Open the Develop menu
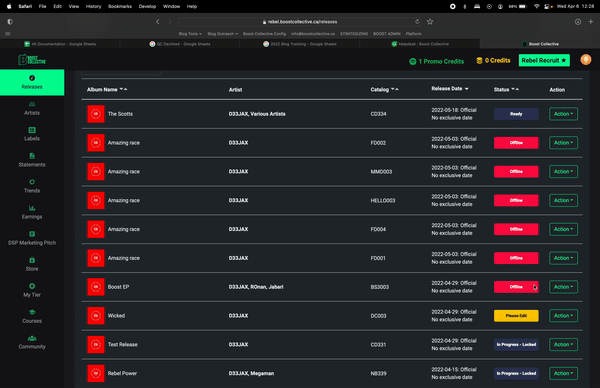The image size is (600, 388). point(147,6)
